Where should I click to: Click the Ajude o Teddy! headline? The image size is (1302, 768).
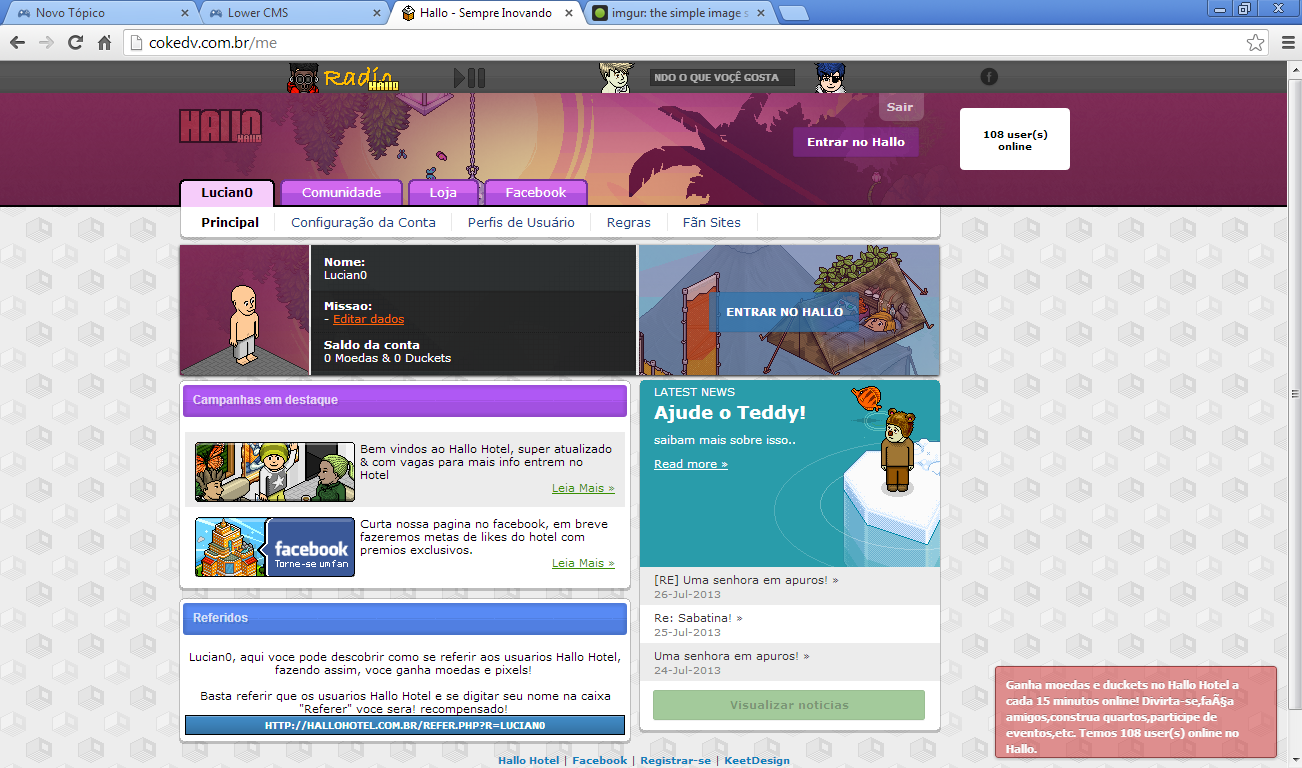(730, 413)
